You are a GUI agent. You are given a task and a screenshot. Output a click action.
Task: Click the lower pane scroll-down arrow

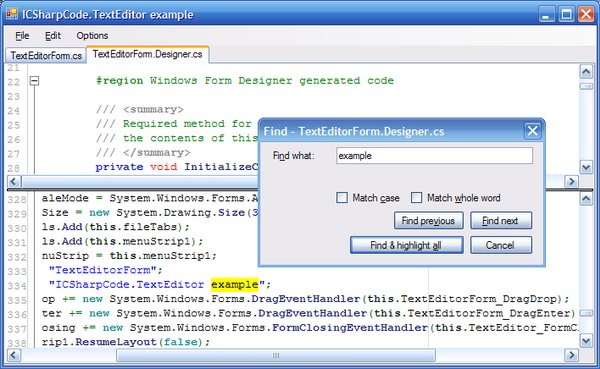click(586, 340)
